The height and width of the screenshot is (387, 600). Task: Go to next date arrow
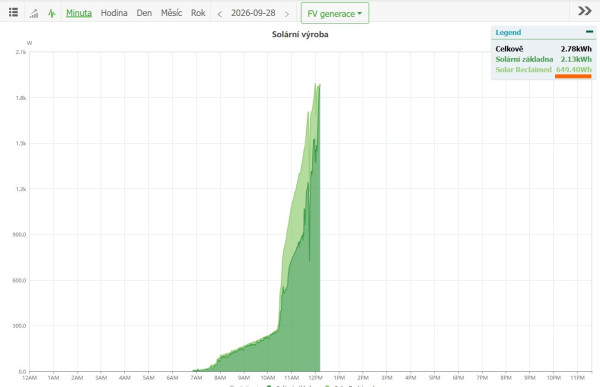(287, 14)
